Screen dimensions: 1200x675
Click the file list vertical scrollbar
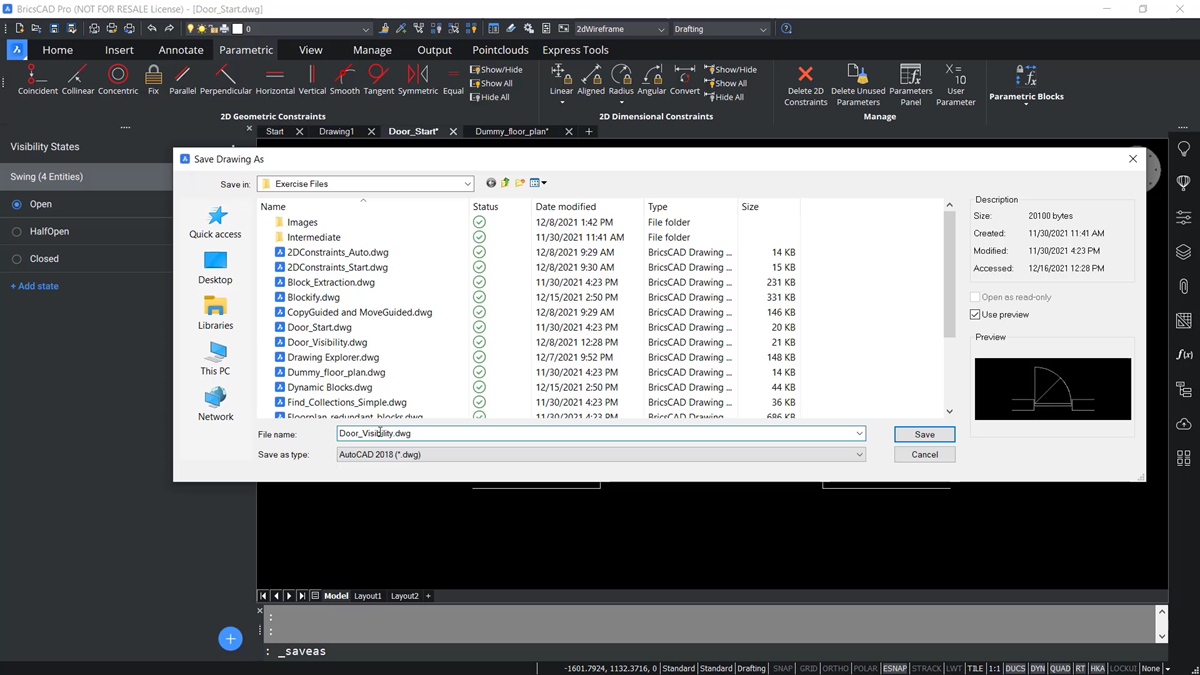click(949, 273)
